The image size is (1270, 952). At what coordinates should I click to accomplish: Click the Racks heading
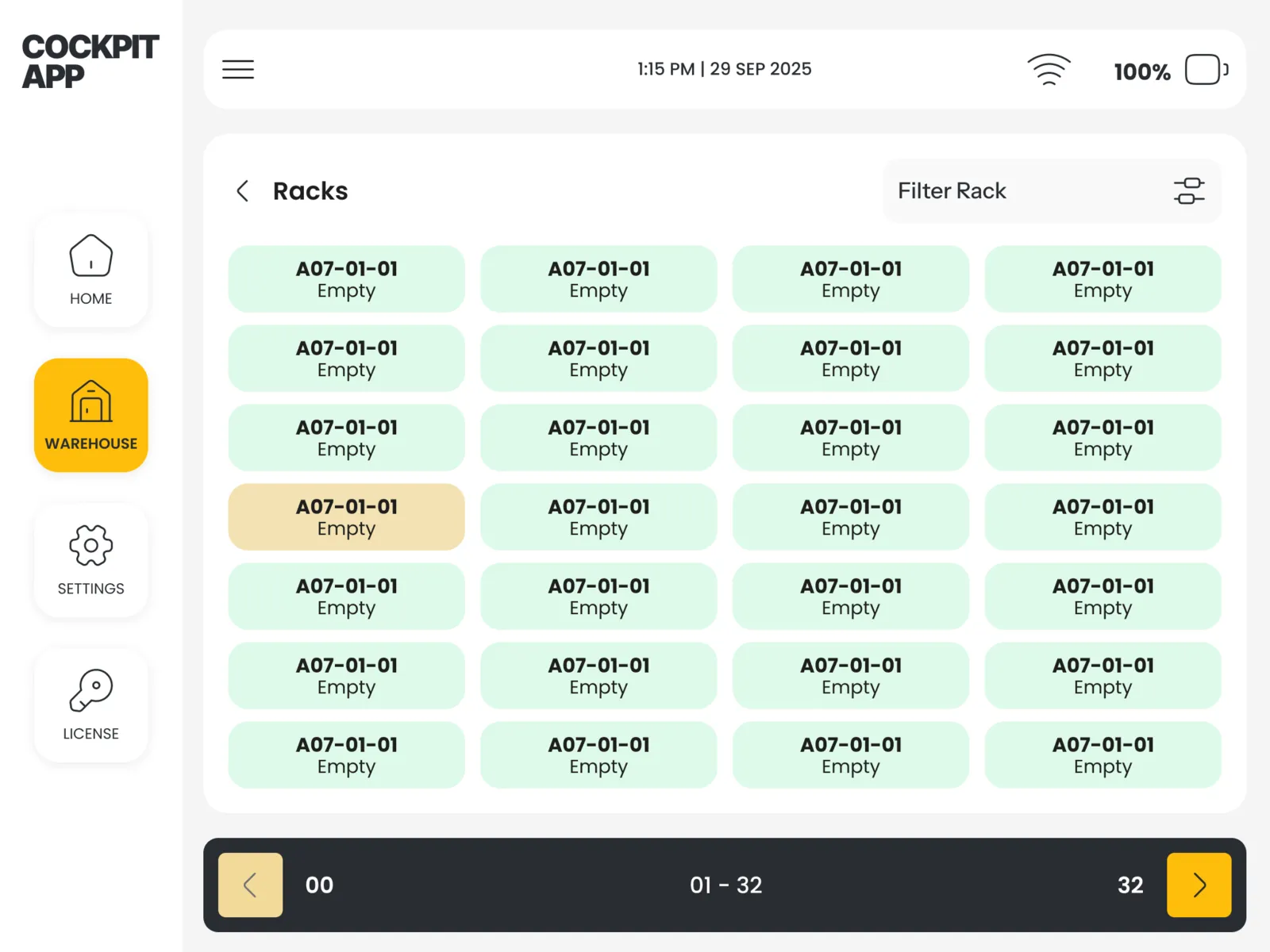[x=310, y=191]
